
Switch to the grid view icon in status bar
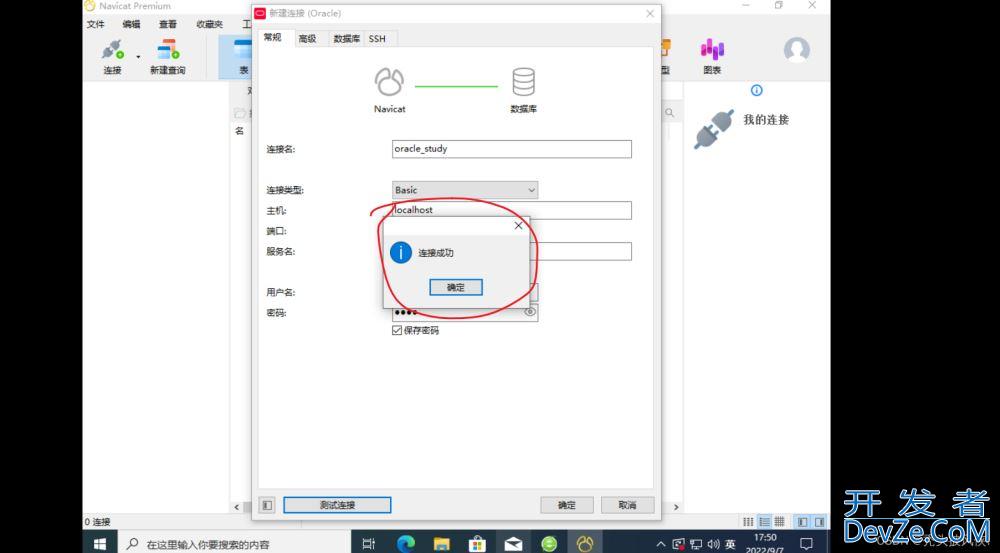point(779,522)
